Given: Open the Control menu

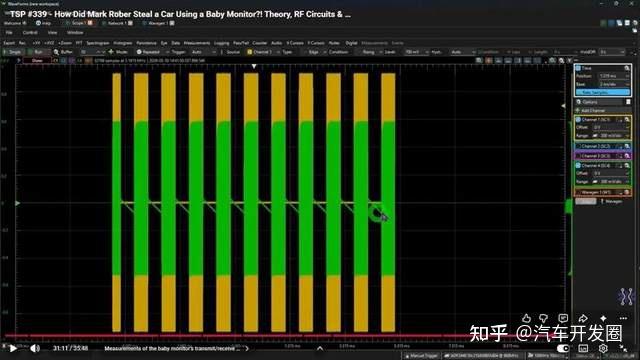Looking at the screenshot, I should click(x=30, y=33).
